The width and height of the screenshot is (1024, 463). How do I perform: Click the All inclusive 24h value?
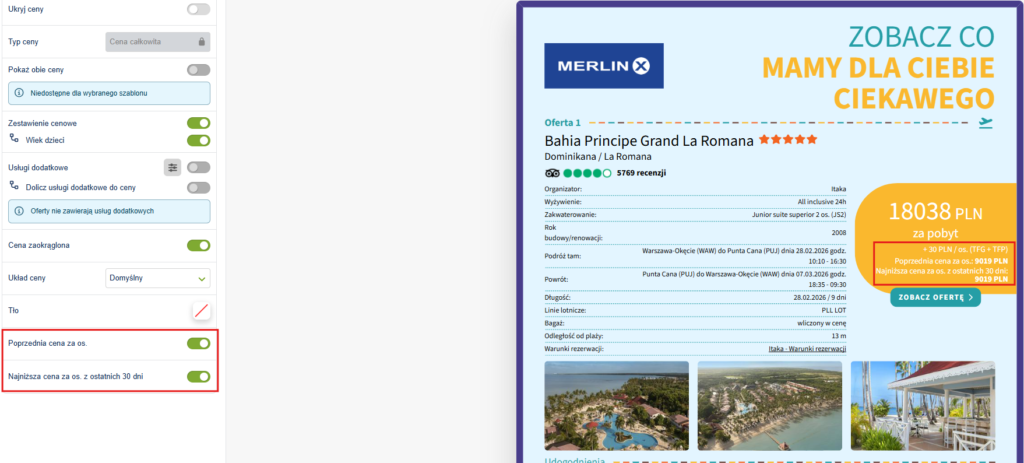click(822, 202)
